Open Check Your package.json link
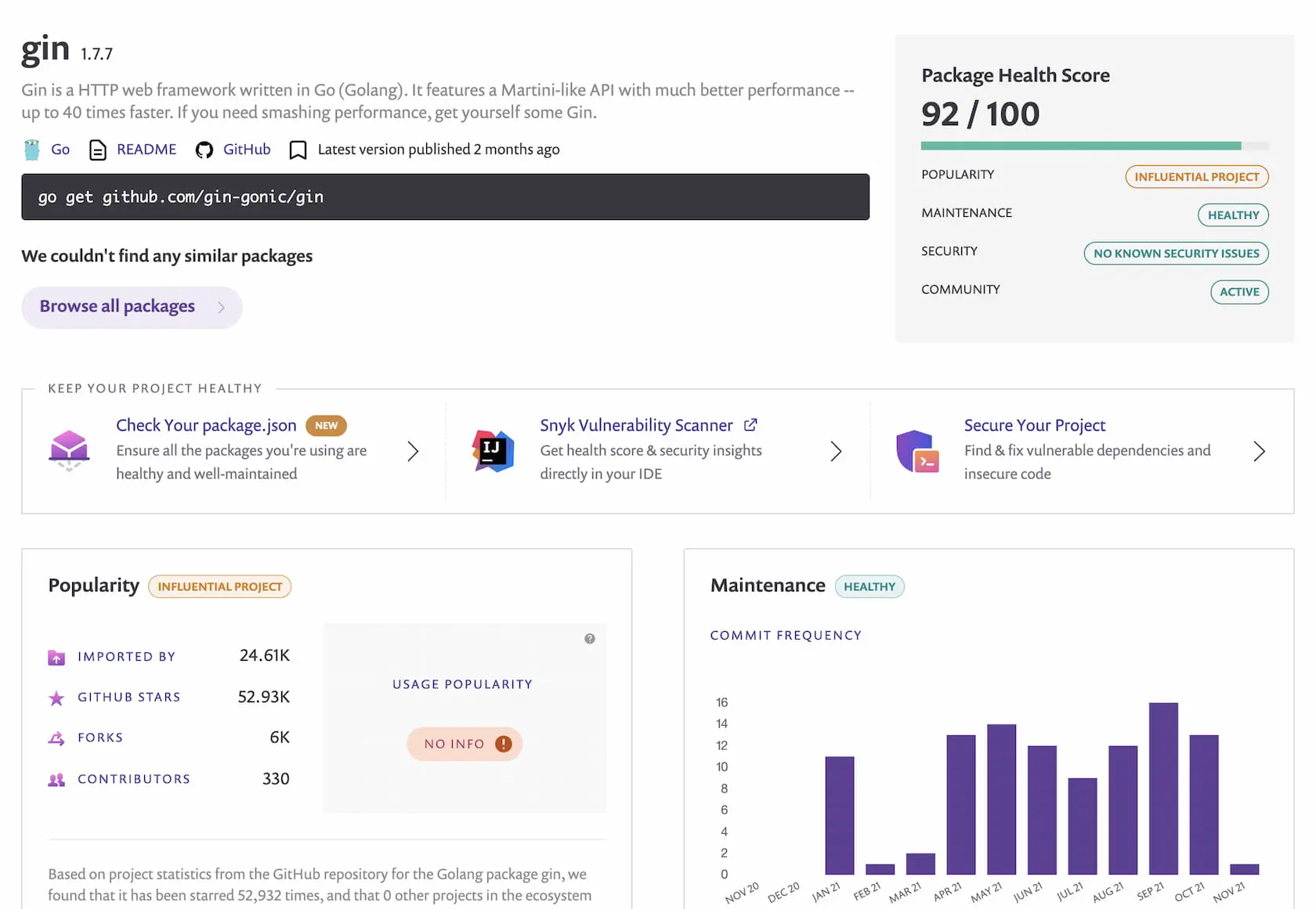Image resolution: width=1316 pixels, height=909 pixels. (206, 425)
